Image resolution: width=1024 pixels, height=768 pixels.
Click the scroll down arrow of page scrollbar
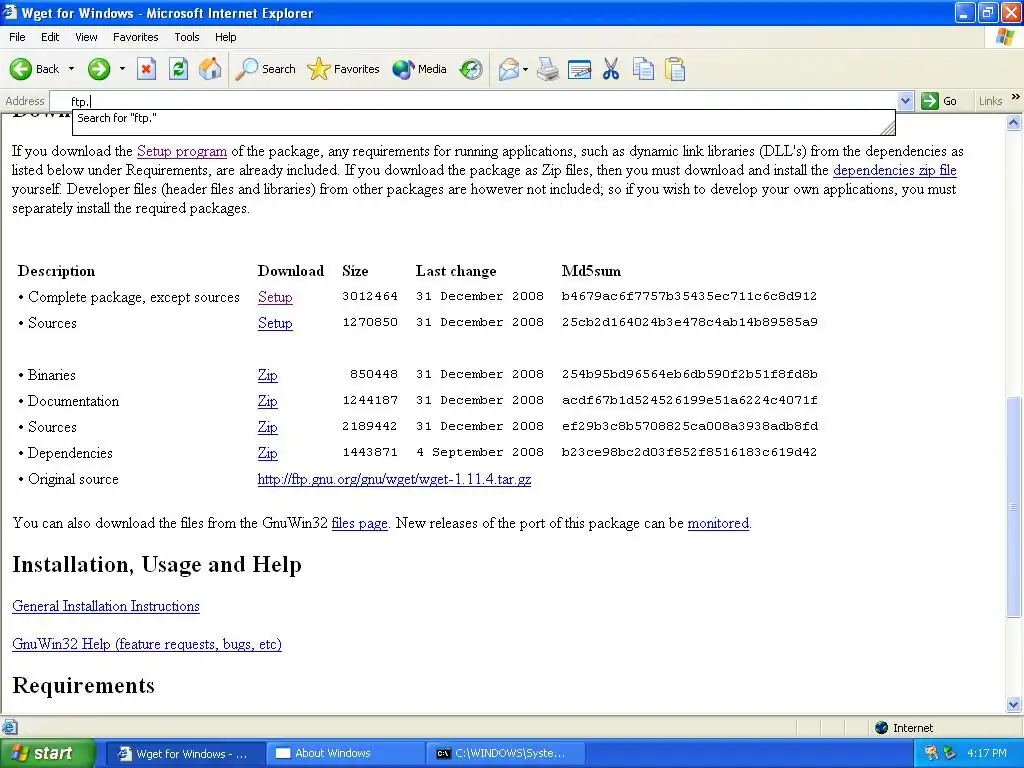tap(1014, 704)
